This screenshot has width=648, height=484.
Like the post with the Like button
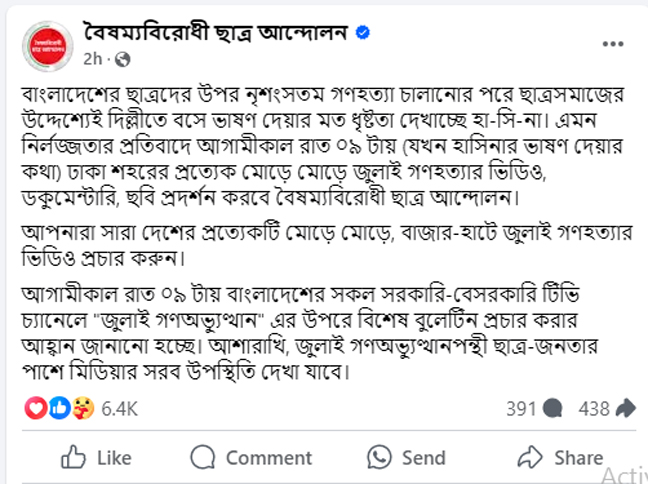click(x=96, y=458)
